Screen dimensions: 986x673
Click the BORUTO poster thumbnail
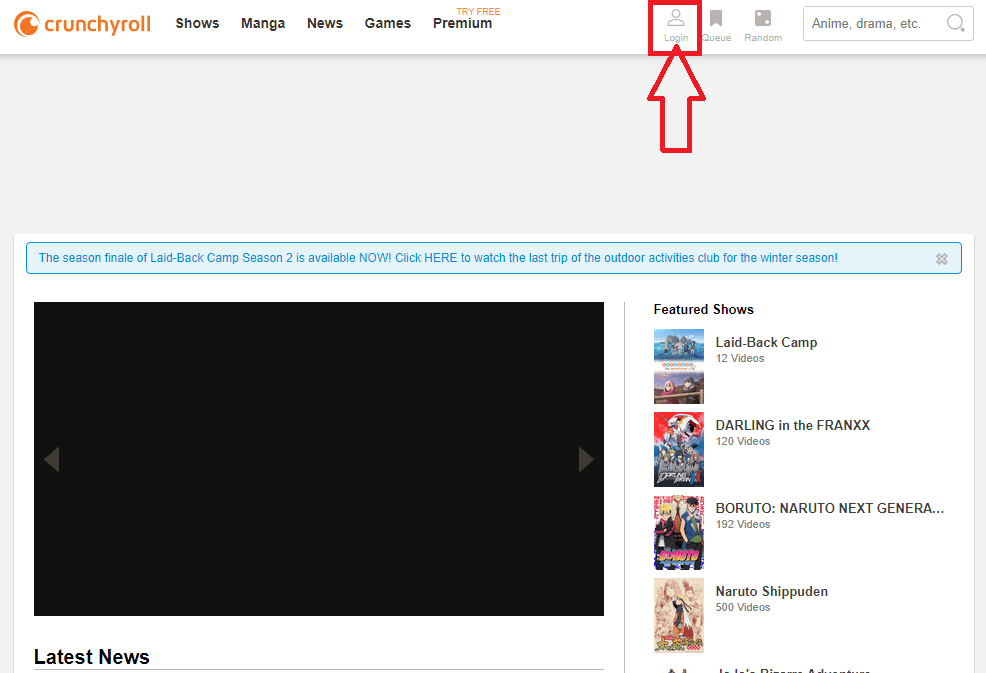[x=679, y=532]
